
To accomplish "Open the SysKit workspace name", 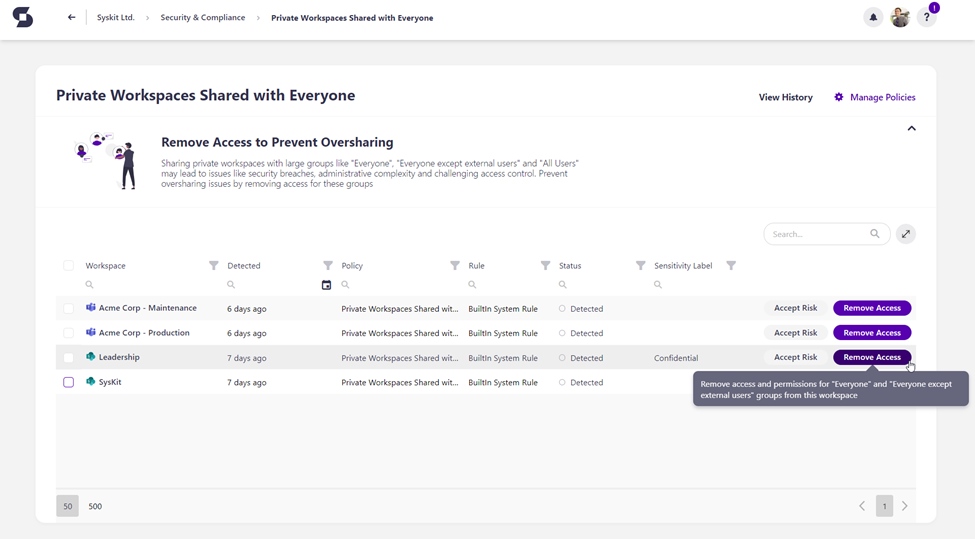I will click(110, 382).
